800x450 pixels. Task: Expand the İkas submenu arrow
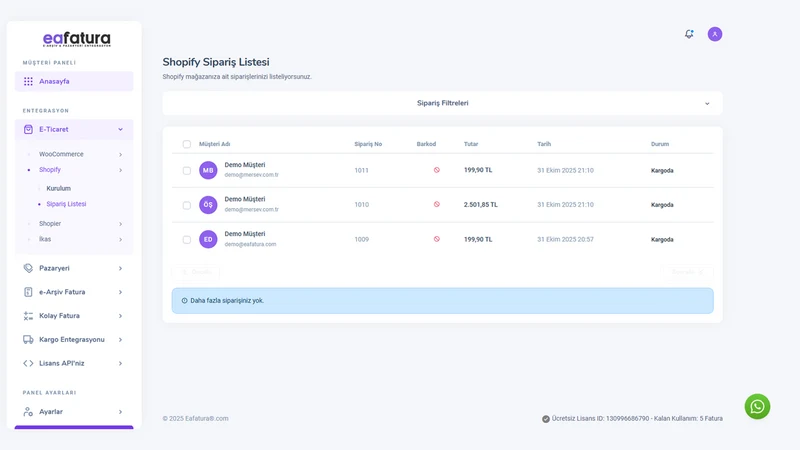[120, 239]
